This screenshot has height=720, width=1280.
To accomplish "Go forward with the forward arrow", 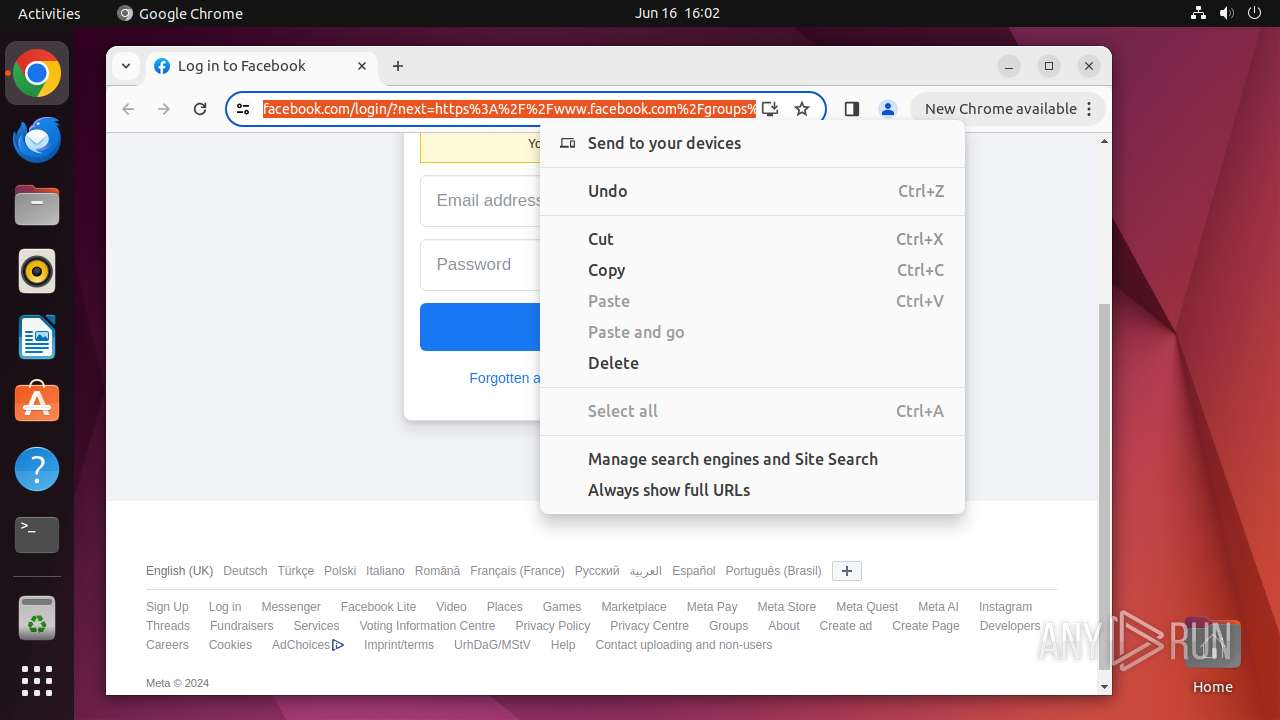I will click(164, 109).
